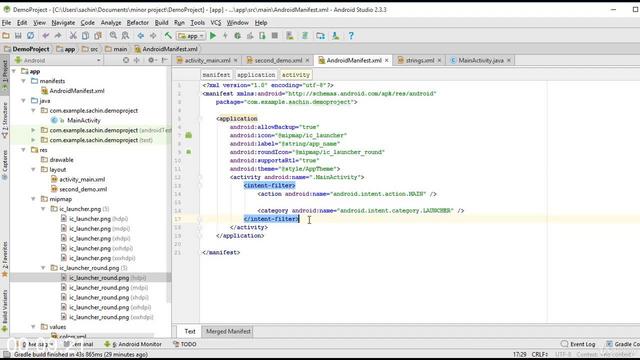This screenshot has width=640, height=360.
Task: Navigate forward with the right arrow icon
Action: pyautogui.click(x=153, y=36)
